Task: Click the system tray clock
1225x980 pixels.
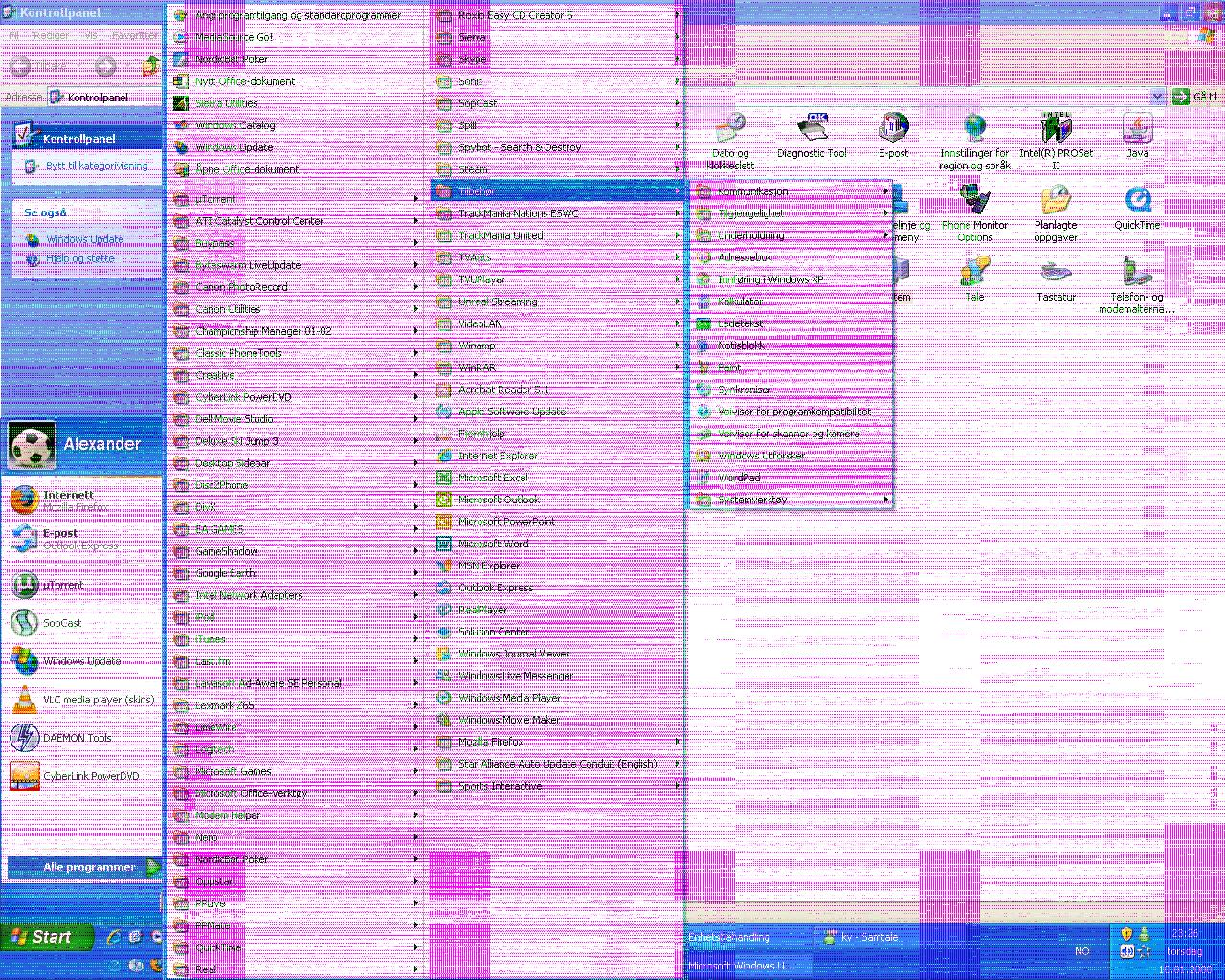Action: coord(1185,951)
